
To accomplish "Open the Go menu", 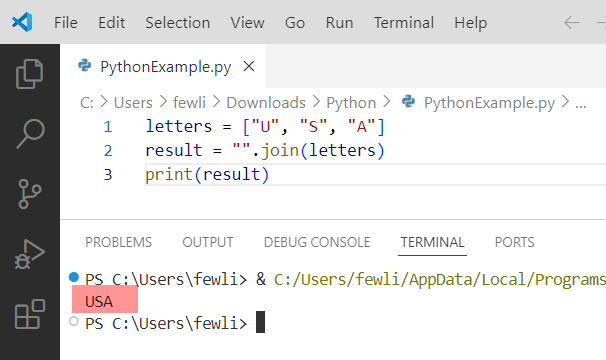I will [x=295, y=22].
